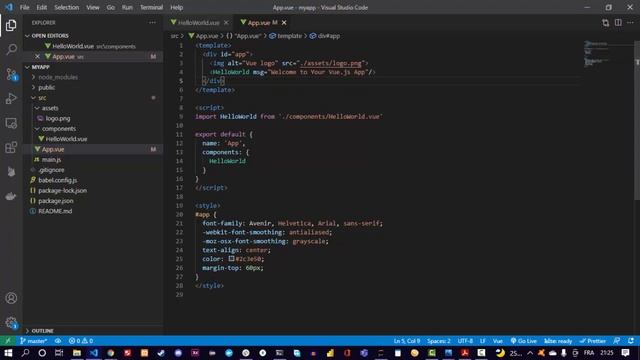Expand the Outline section

(x=42, y=331)
